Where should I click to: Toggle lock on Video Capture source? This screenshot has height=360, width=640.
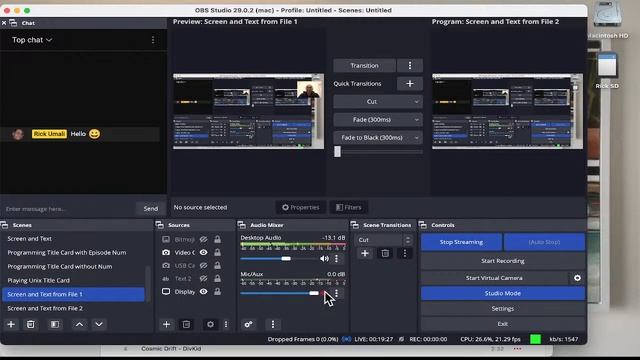[218, 253]
